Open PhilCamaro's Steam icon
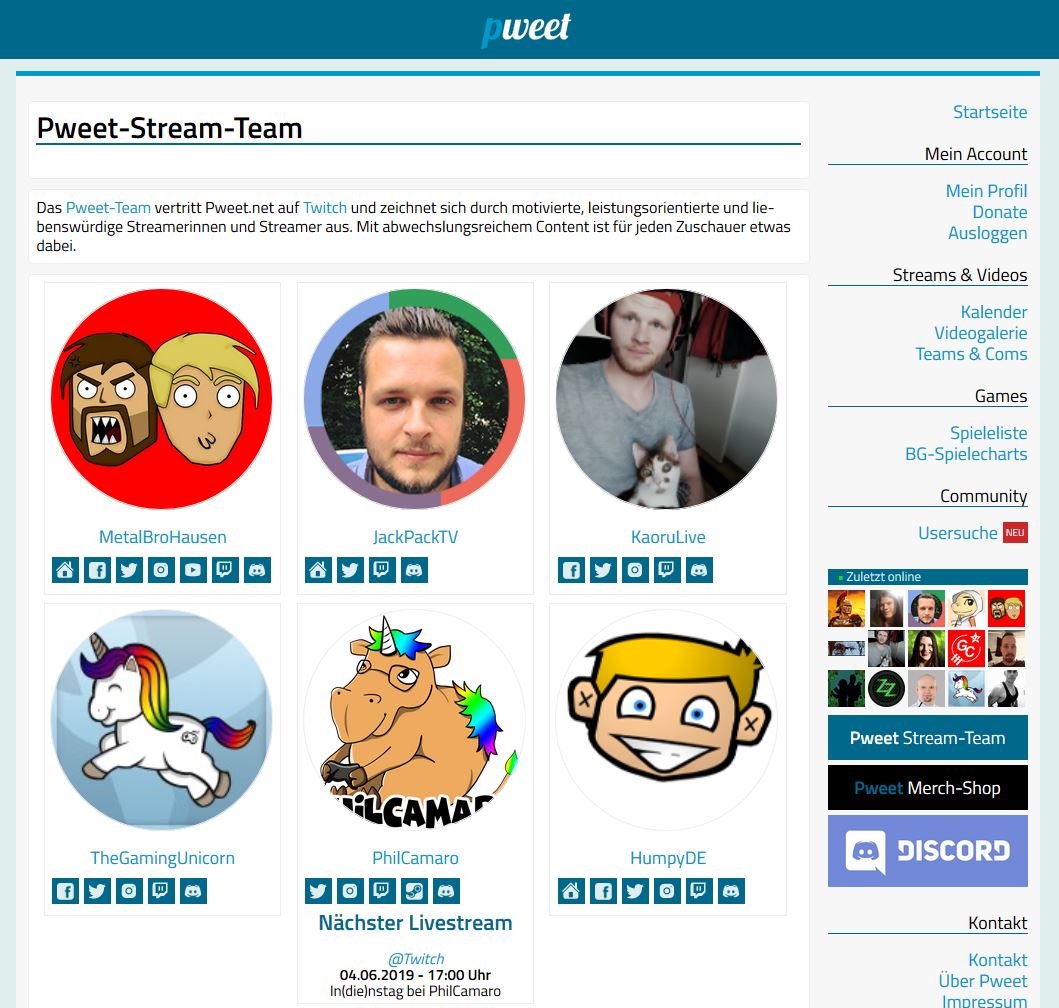 point(414,890)
